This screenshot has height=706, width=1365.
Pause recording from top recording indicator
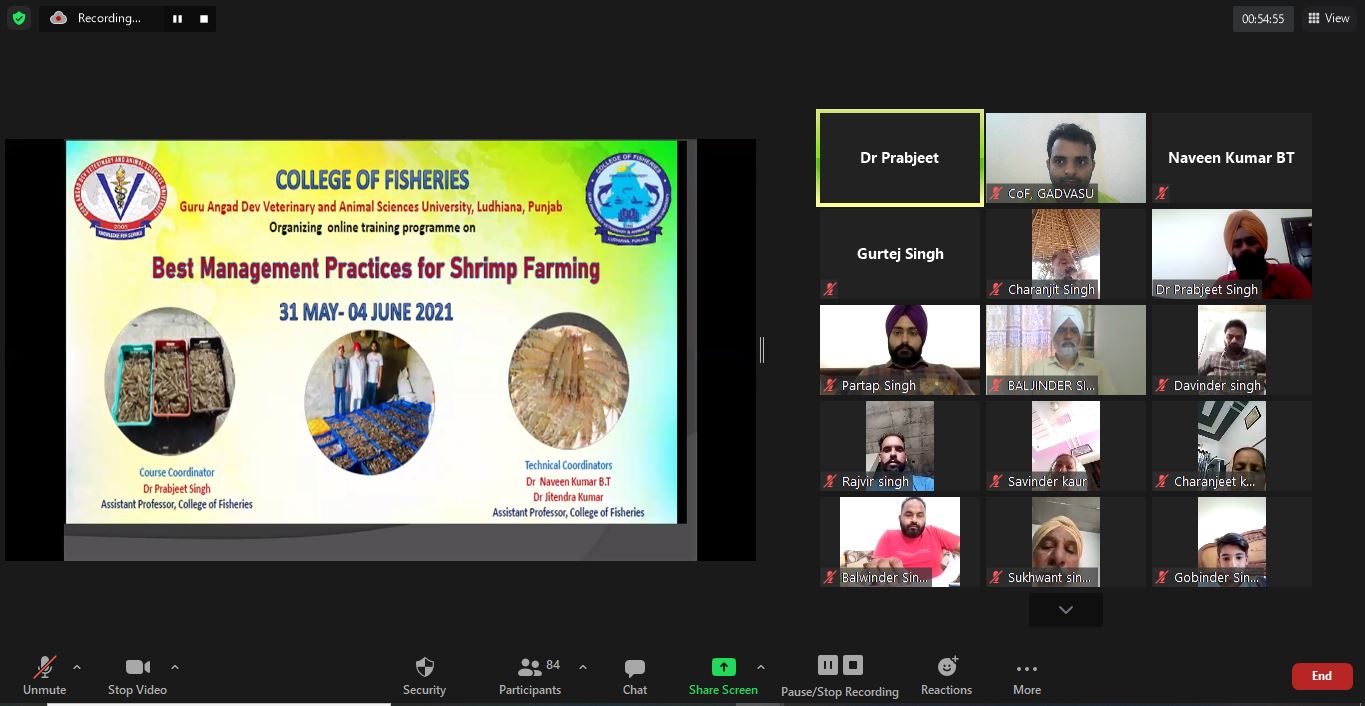click(178, 18)
